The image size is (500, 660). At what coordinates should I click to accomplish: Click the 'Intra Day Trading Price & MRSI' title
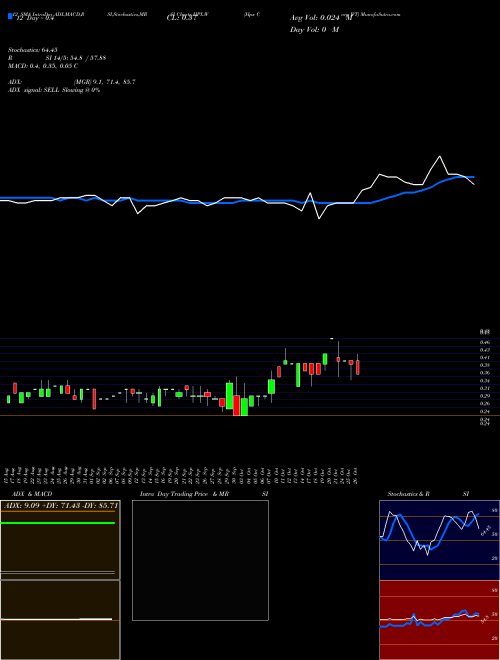coord(204,494)
